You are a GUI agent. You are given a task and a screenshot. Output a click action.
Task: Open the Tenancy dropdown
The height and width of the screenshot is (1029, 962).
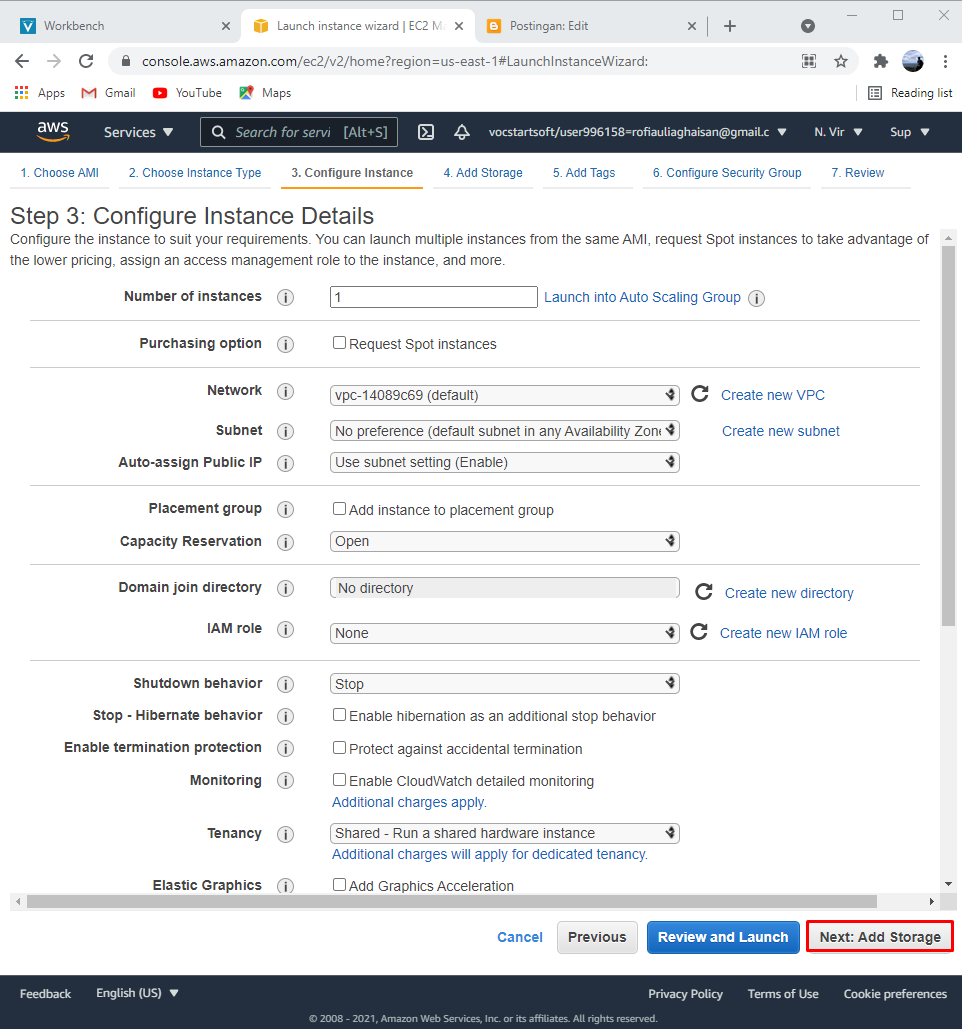(x=505, y=833)
